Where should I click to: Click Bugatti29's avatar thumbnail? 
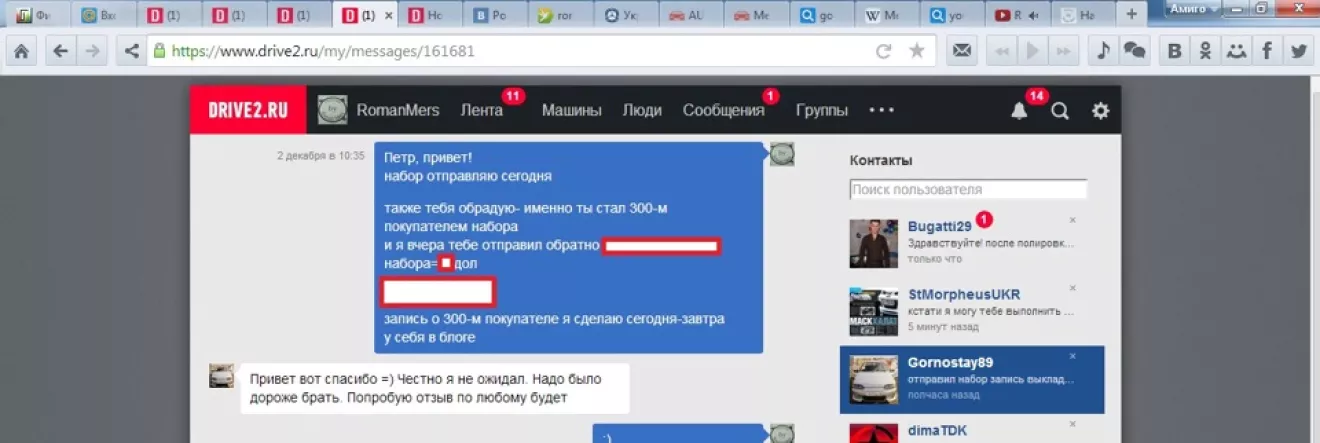pos(874,243)
